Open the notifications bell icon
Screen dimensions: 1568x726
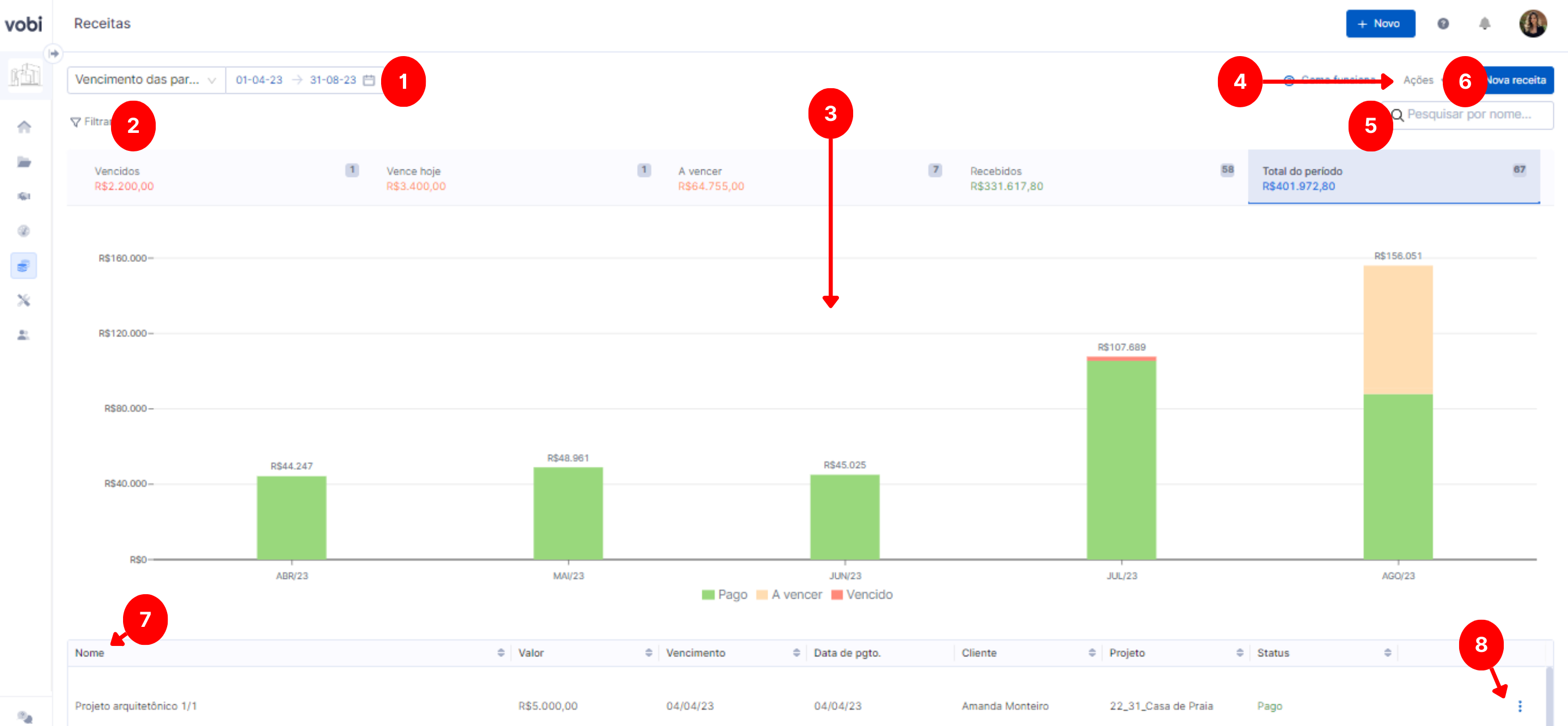pyautogui.click(x=1484, y=24)
